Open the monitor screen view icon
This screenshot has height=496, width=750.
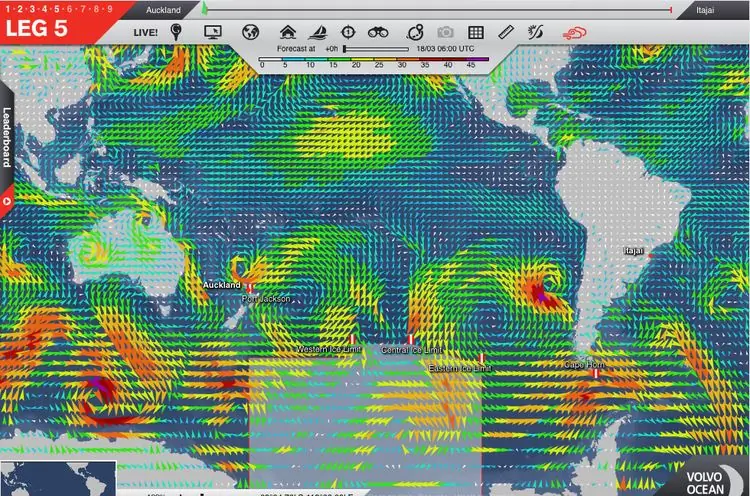tap(213, 32)
